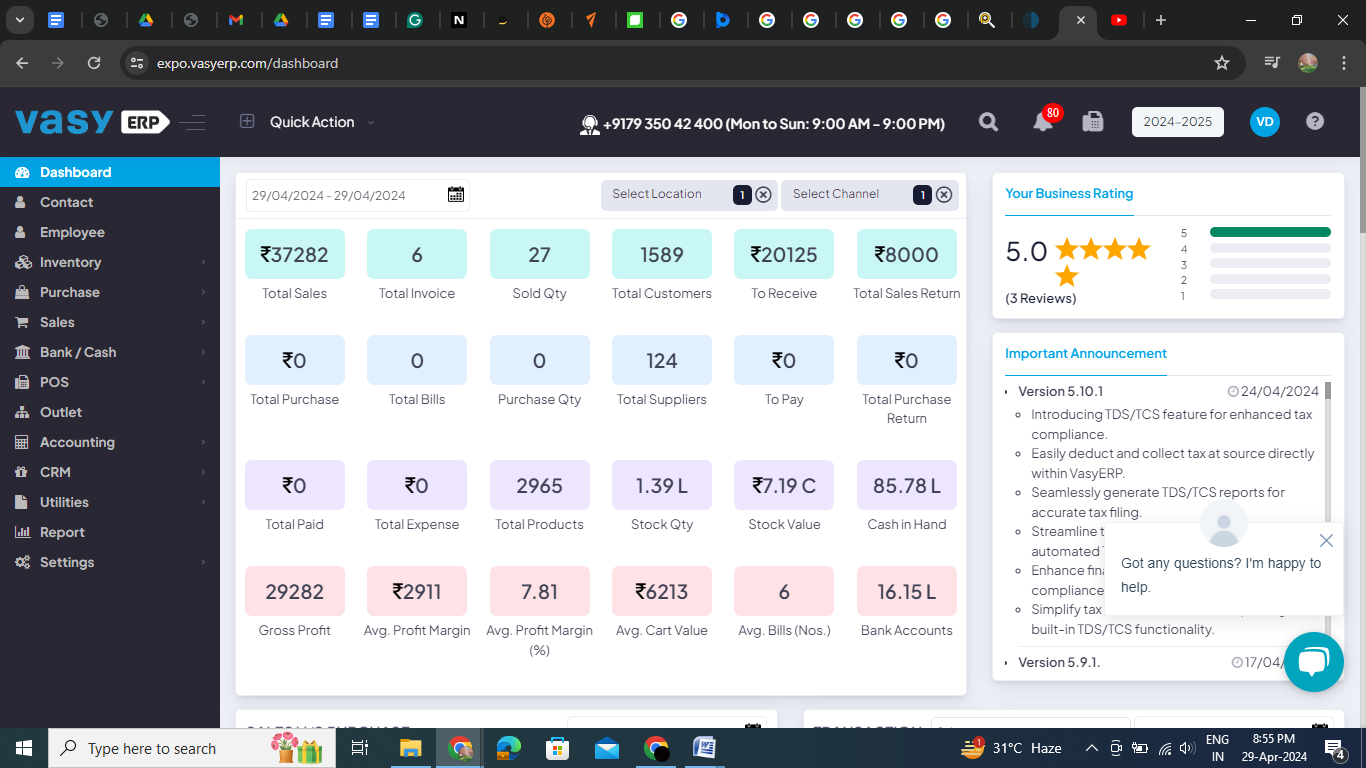Screen dimensions: 1366x768
Task: Click the VasyERP logo
Action: pos(92,122)
